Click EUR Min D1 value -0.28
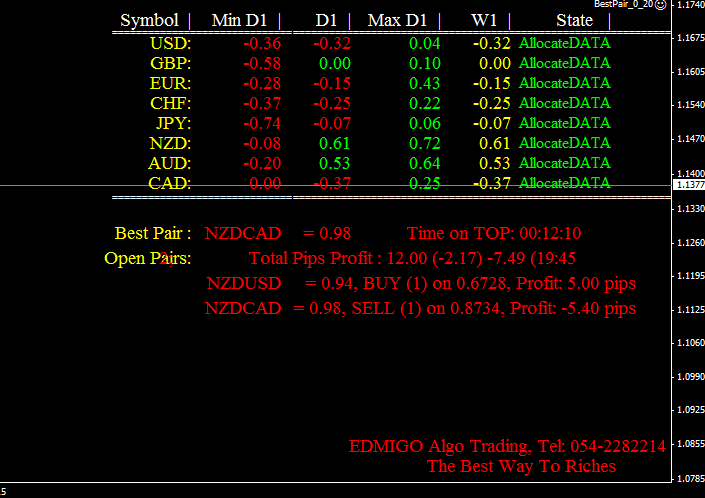Screen dimensions: 705x498 [x=262, y=84]
